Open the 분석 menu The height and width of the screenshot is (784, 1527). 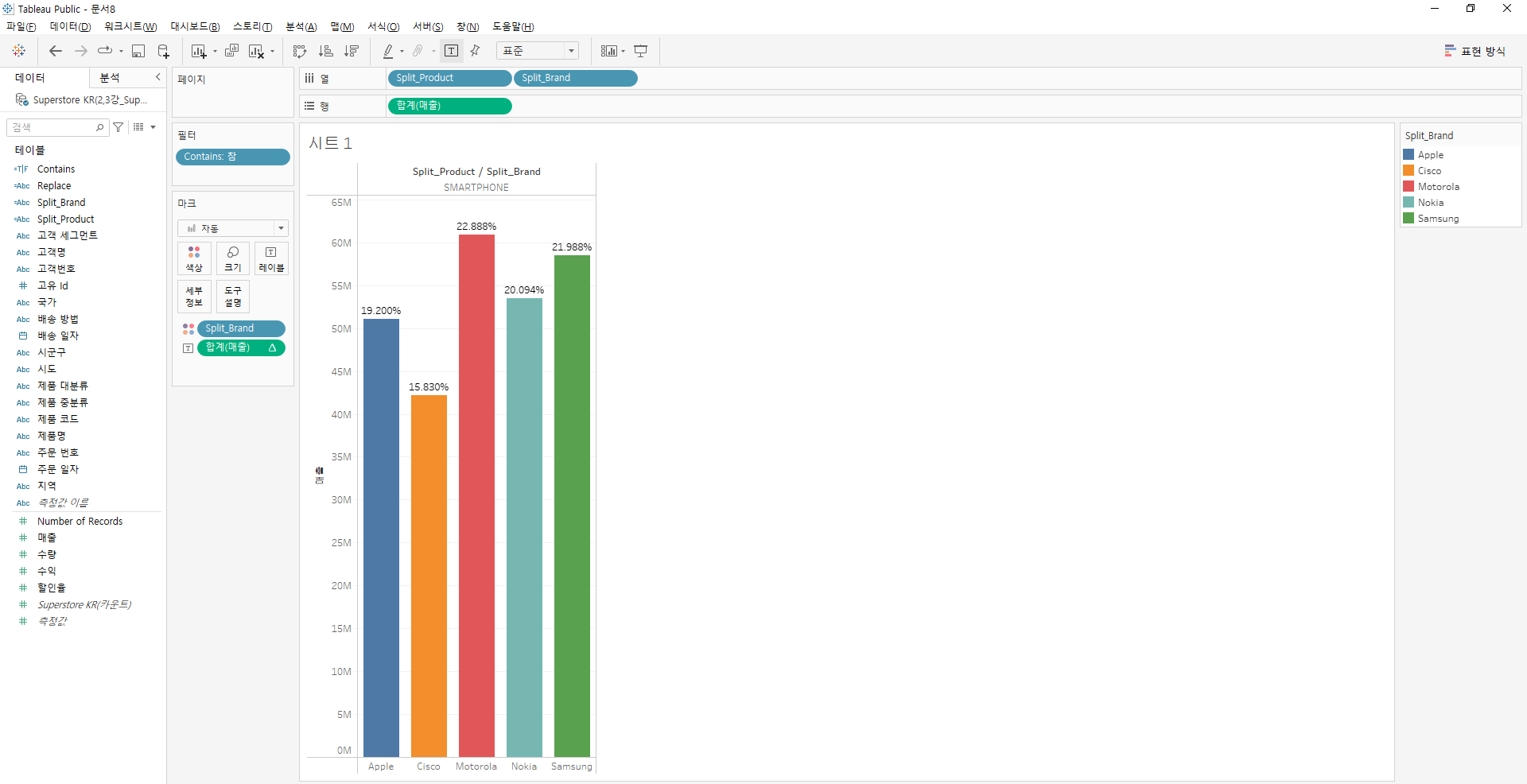pos(301,27)
